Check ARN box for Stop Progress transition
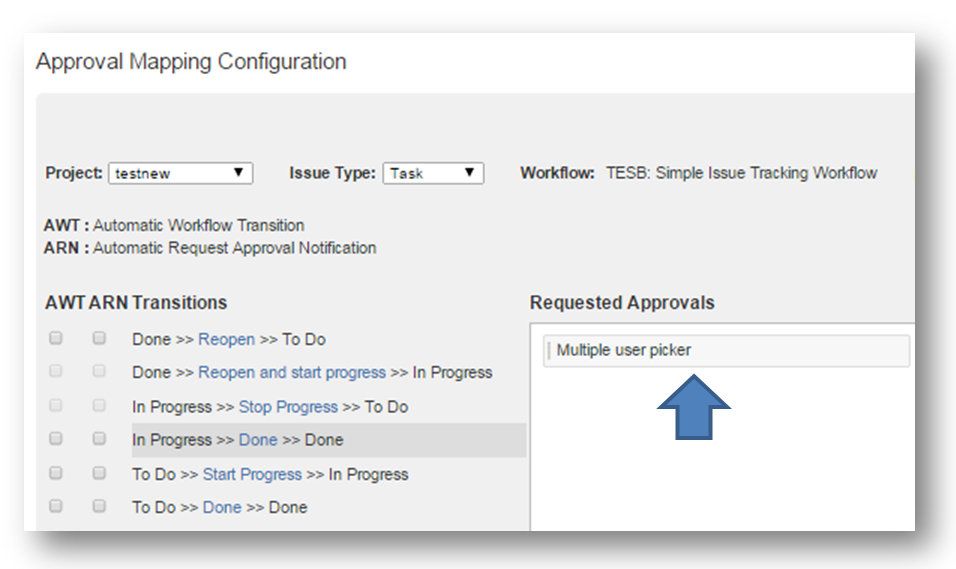The width and height of the screenshot is (956, 569). pos(99,406)
